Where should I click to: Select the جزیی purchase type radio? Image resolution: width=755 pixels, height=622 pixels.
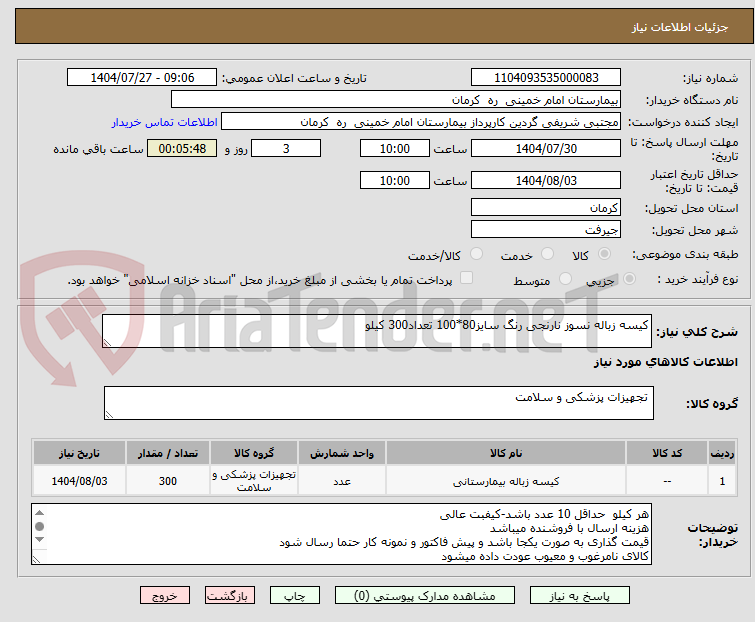coord(629,279)
